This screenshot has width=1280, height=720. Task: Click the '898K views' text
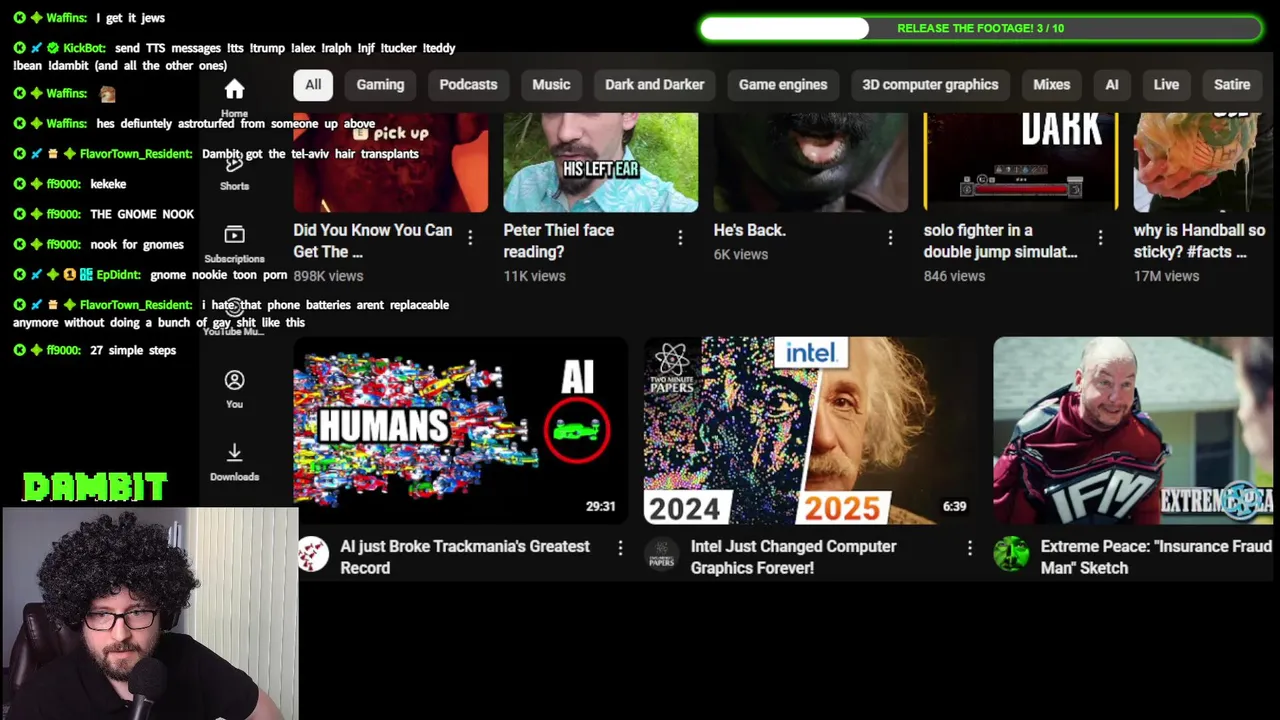tap(328, 276)
